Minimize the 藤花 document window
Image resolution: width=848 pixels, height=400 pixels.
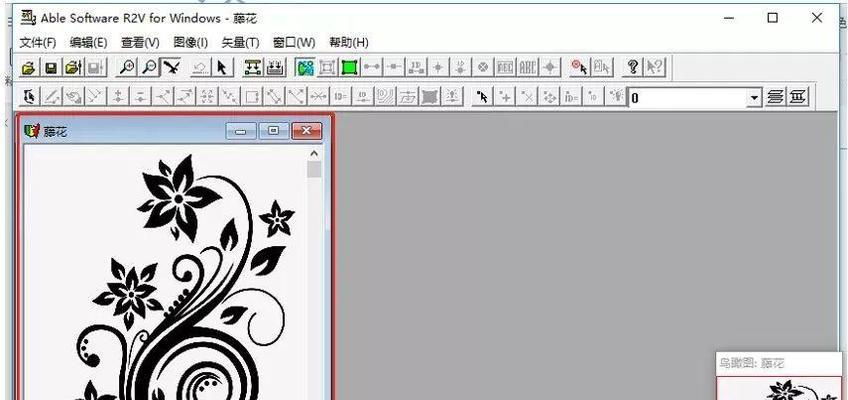tap(241, 131)
